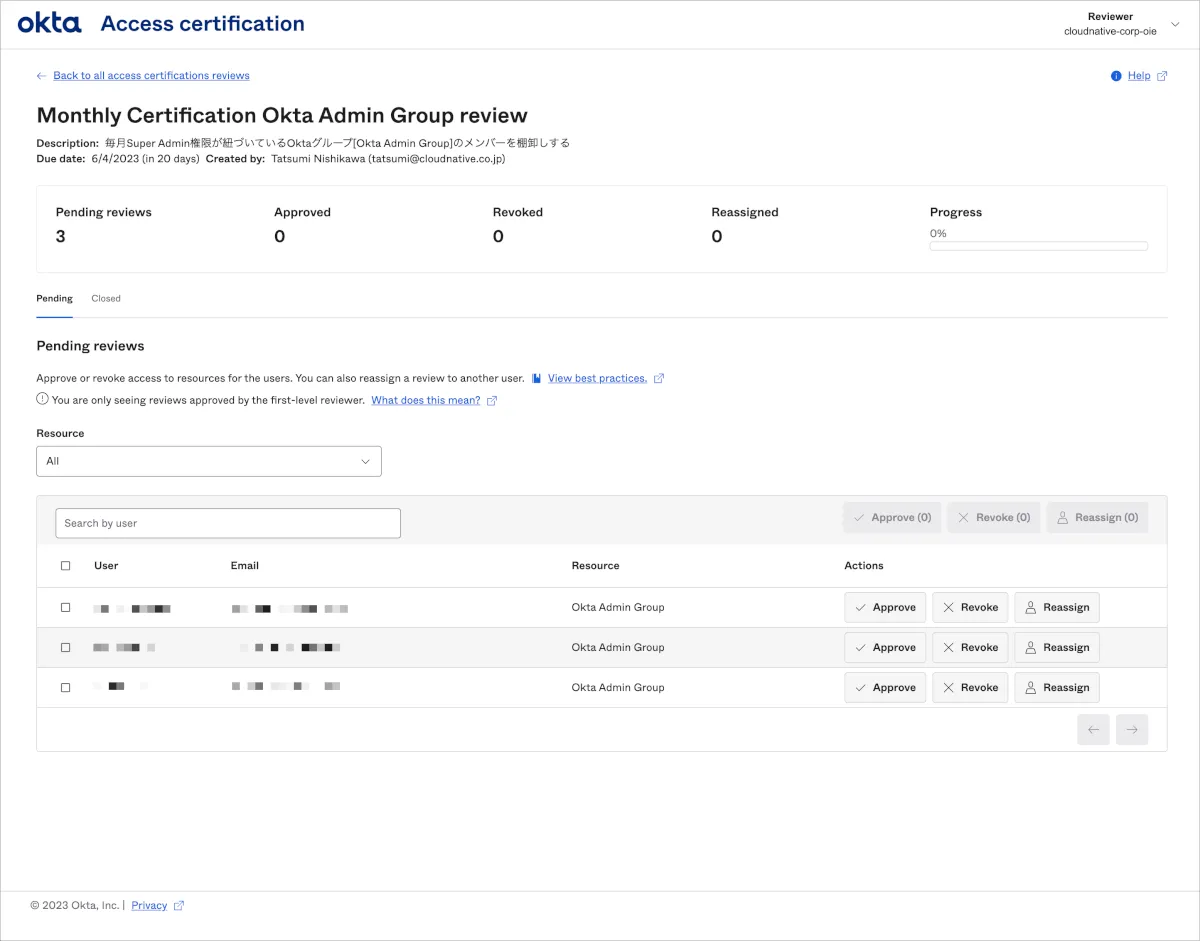Click the blue Help info icon

(x=1116, y=76)
